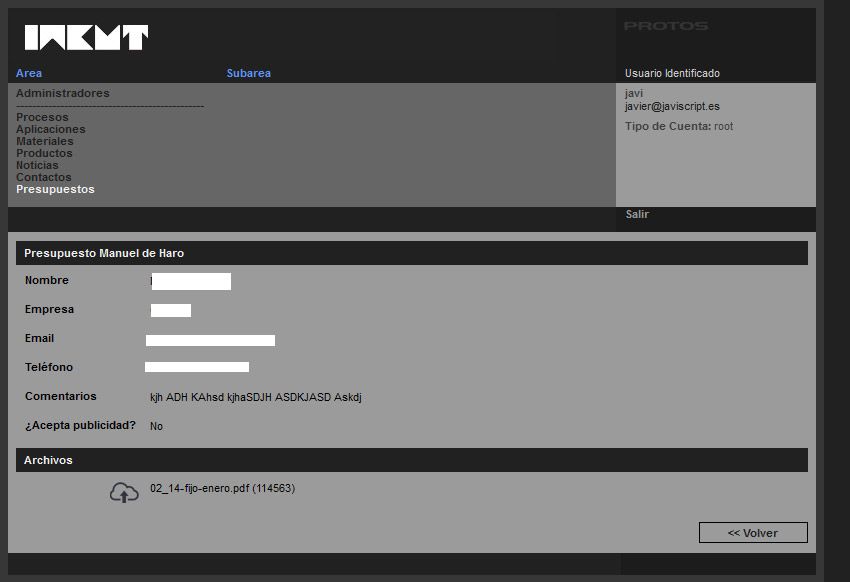Log out using the Salir link
Screen dimensions: 850x582
[x=637, y=214]
